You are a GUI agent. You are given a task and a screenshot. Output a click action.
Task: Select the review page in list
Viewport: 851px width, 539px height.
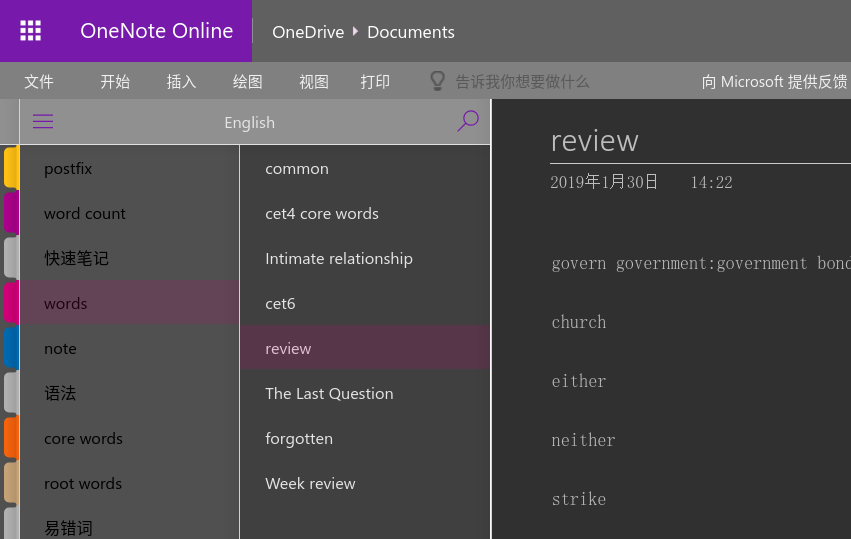pos(365,348)
